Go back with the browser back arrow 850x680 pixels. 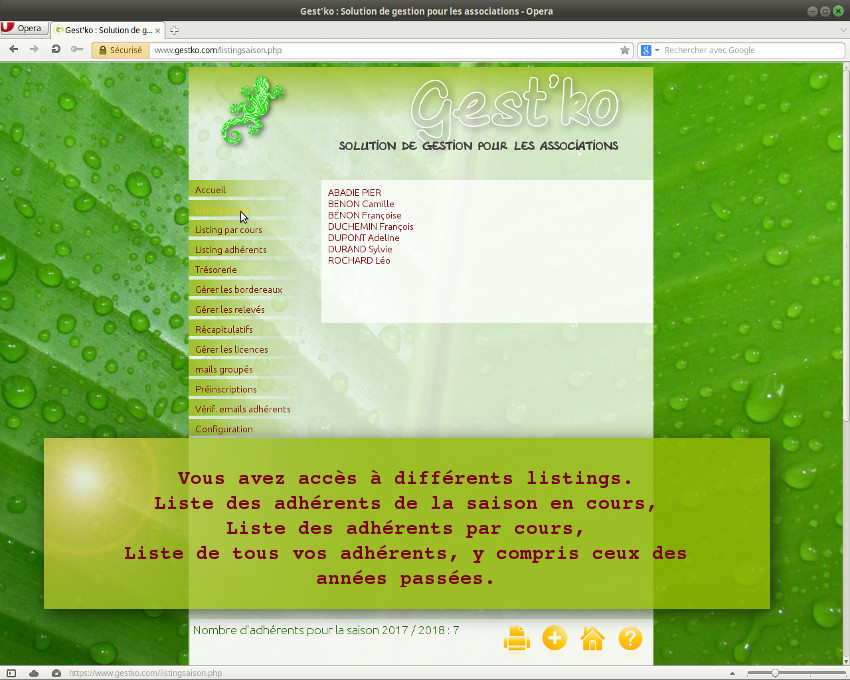point(14,49)
